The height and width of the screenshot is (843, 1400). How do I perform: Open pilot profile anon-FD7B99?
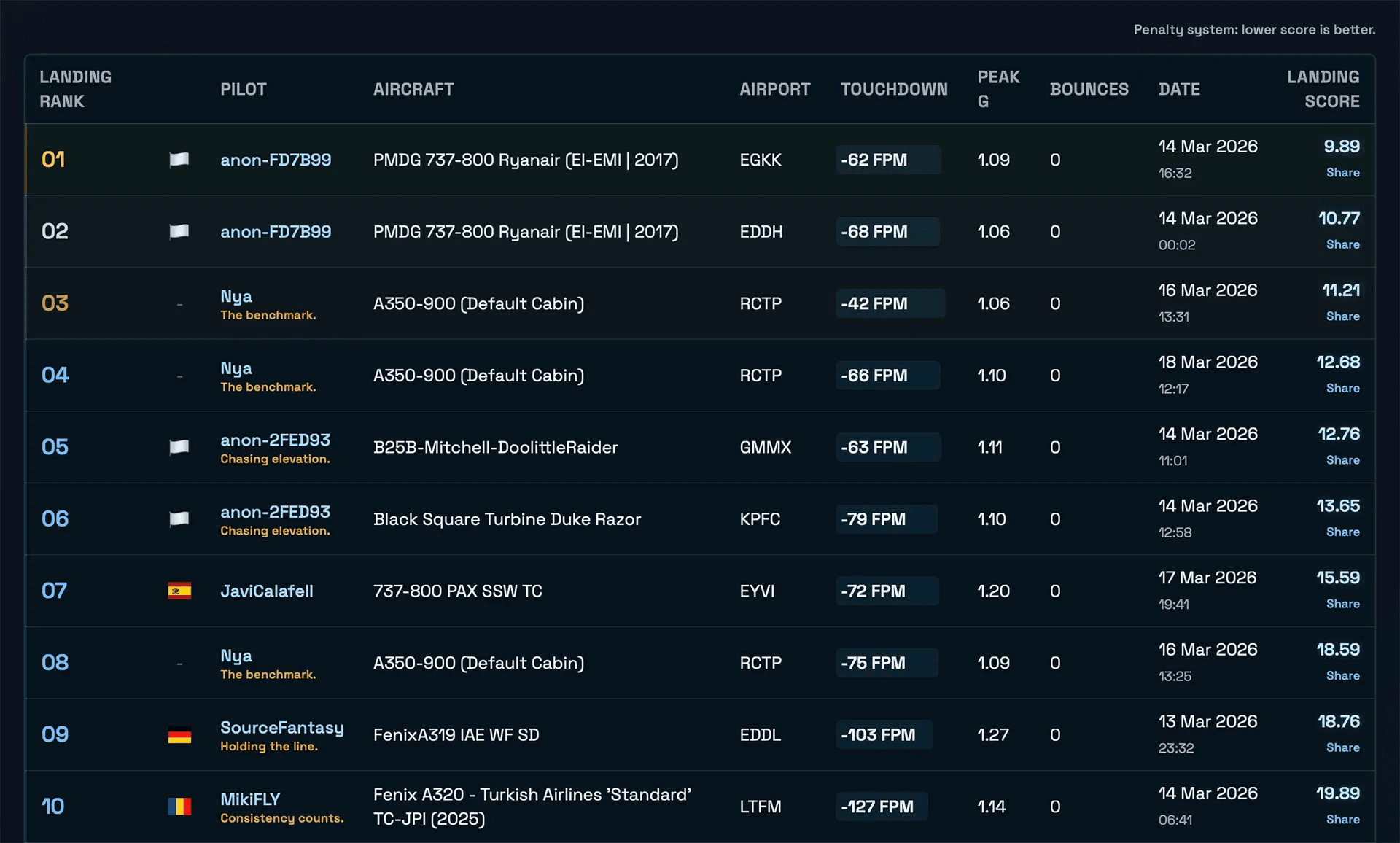[276, 160]
